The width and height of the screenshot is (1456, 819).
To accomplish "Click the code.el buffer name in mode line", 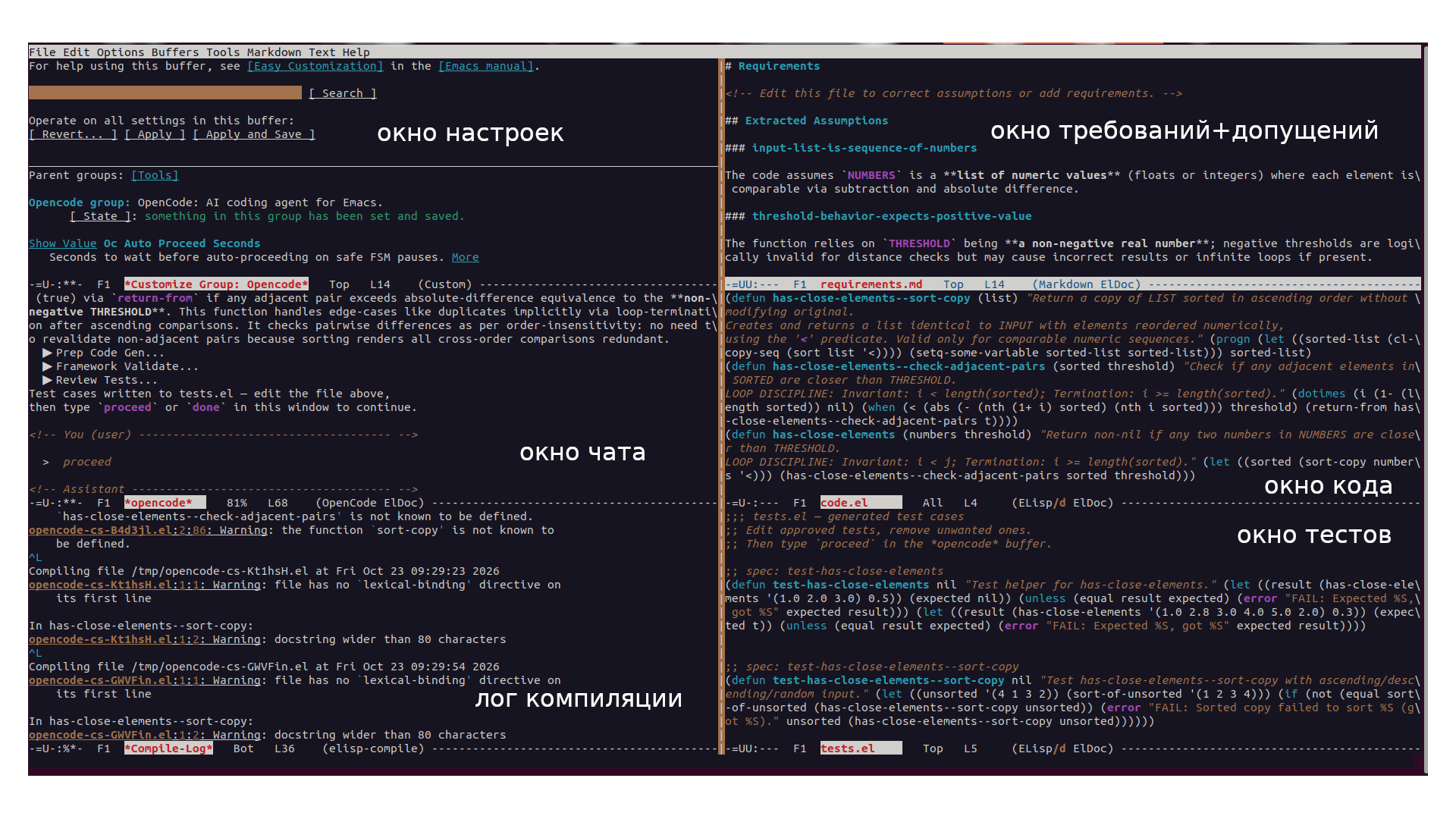I will (x=861, y=503).
